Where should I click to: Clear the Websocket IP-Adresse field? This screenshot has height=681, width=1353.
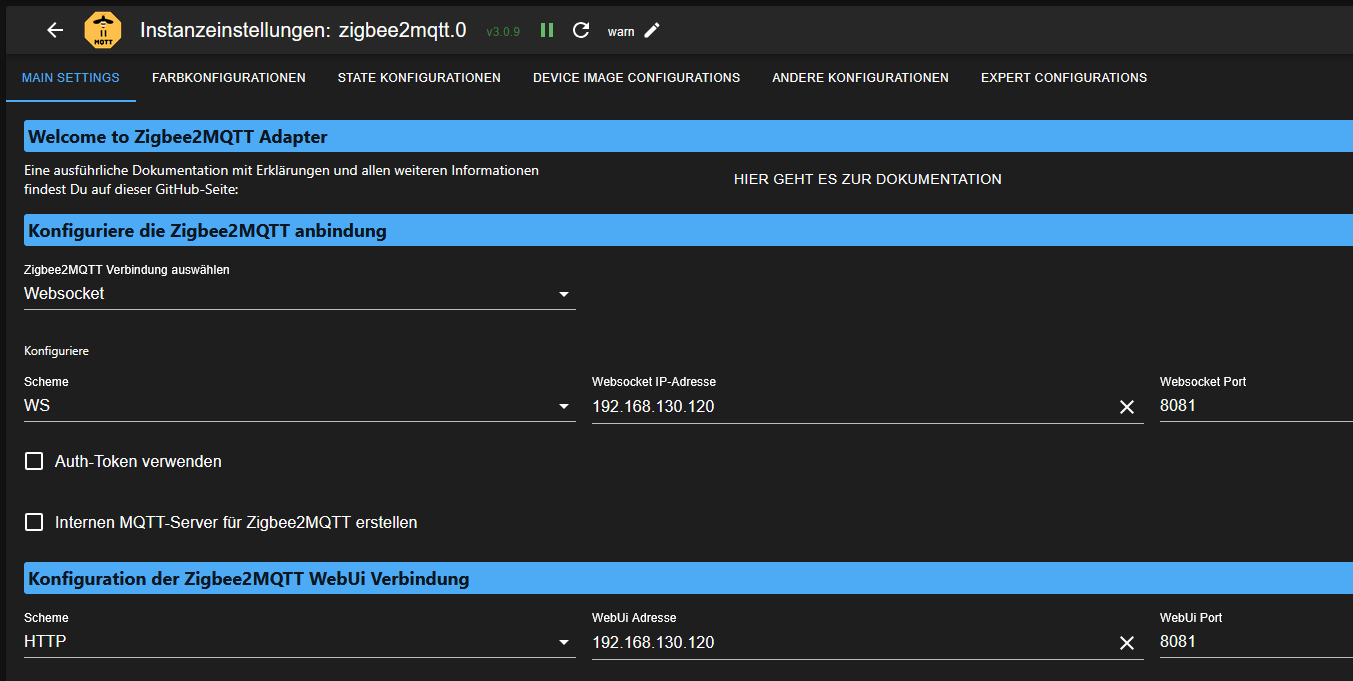(x=1127, y=407)
